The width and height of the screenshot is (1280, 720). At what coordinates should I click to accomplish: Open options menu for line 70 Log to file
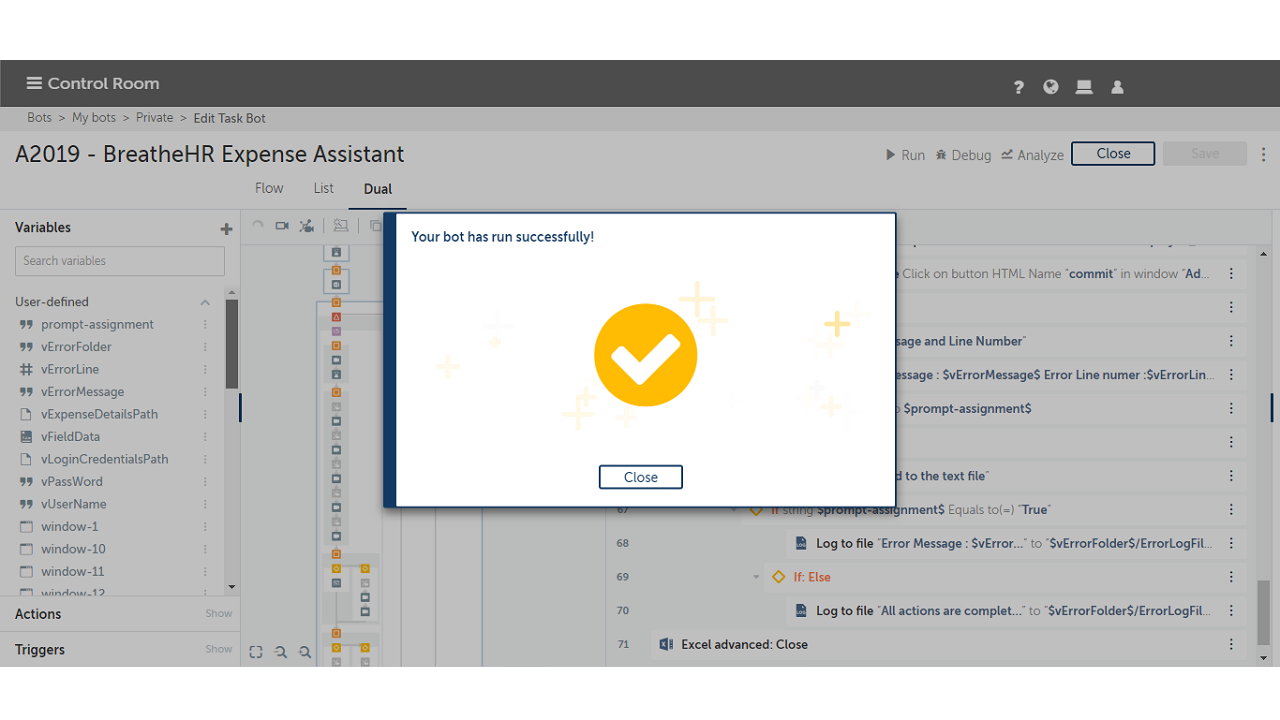click(1231, 610)
